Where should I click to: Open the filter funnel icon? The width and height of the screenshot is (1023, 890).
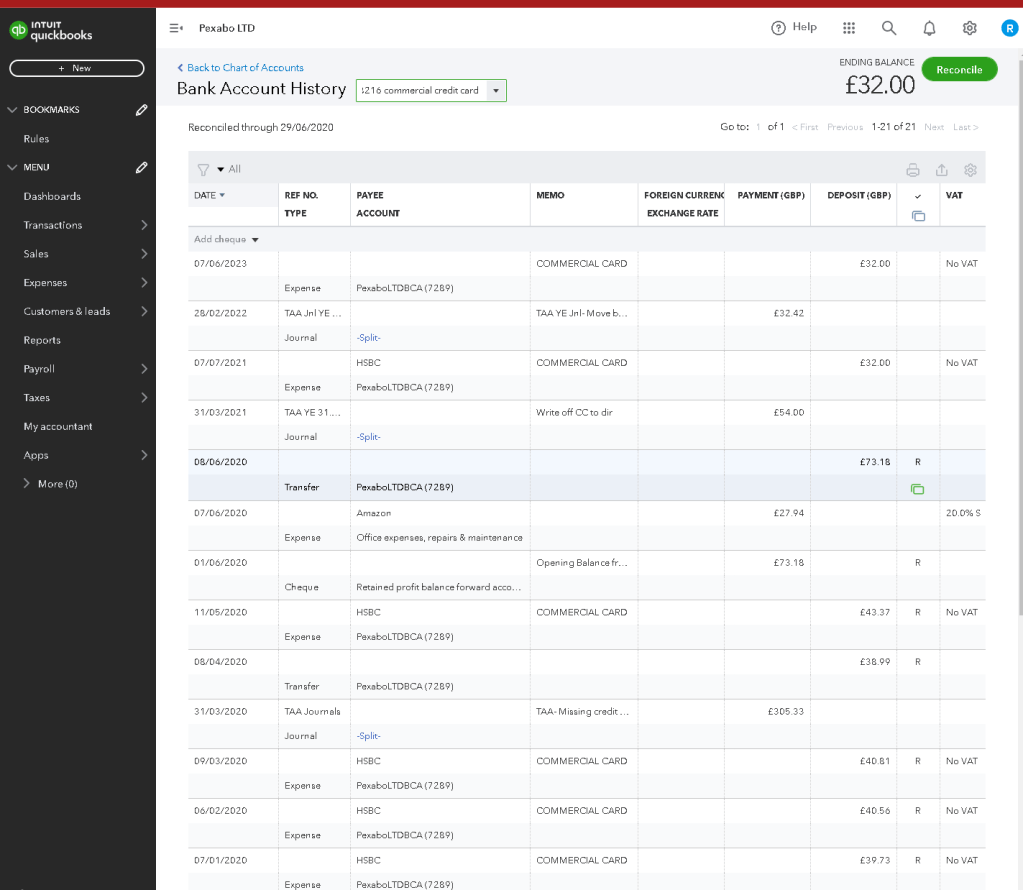203,170
